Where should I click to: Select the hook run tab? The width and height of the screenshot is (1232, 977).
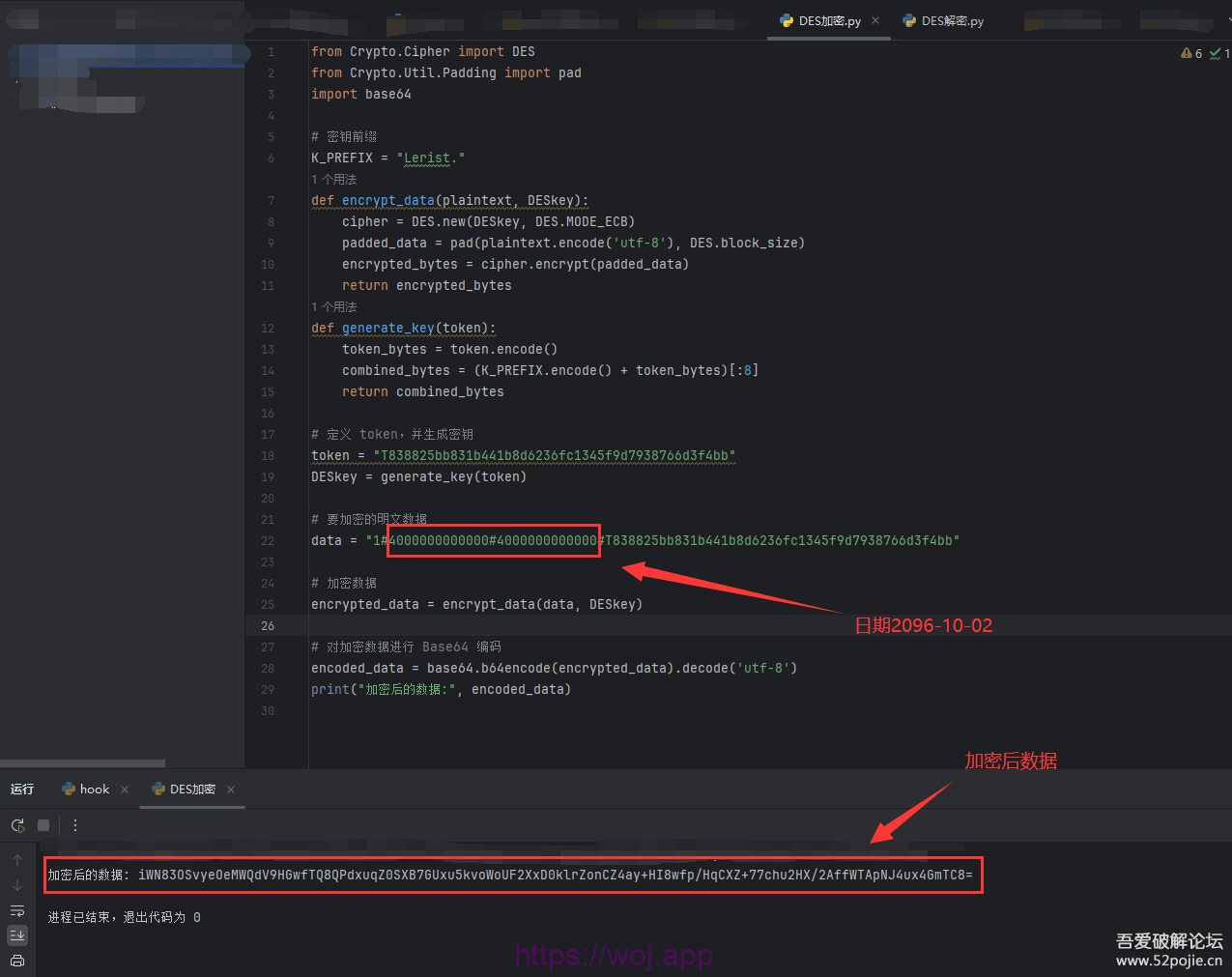pyautogui.click(x=87, y=790)
